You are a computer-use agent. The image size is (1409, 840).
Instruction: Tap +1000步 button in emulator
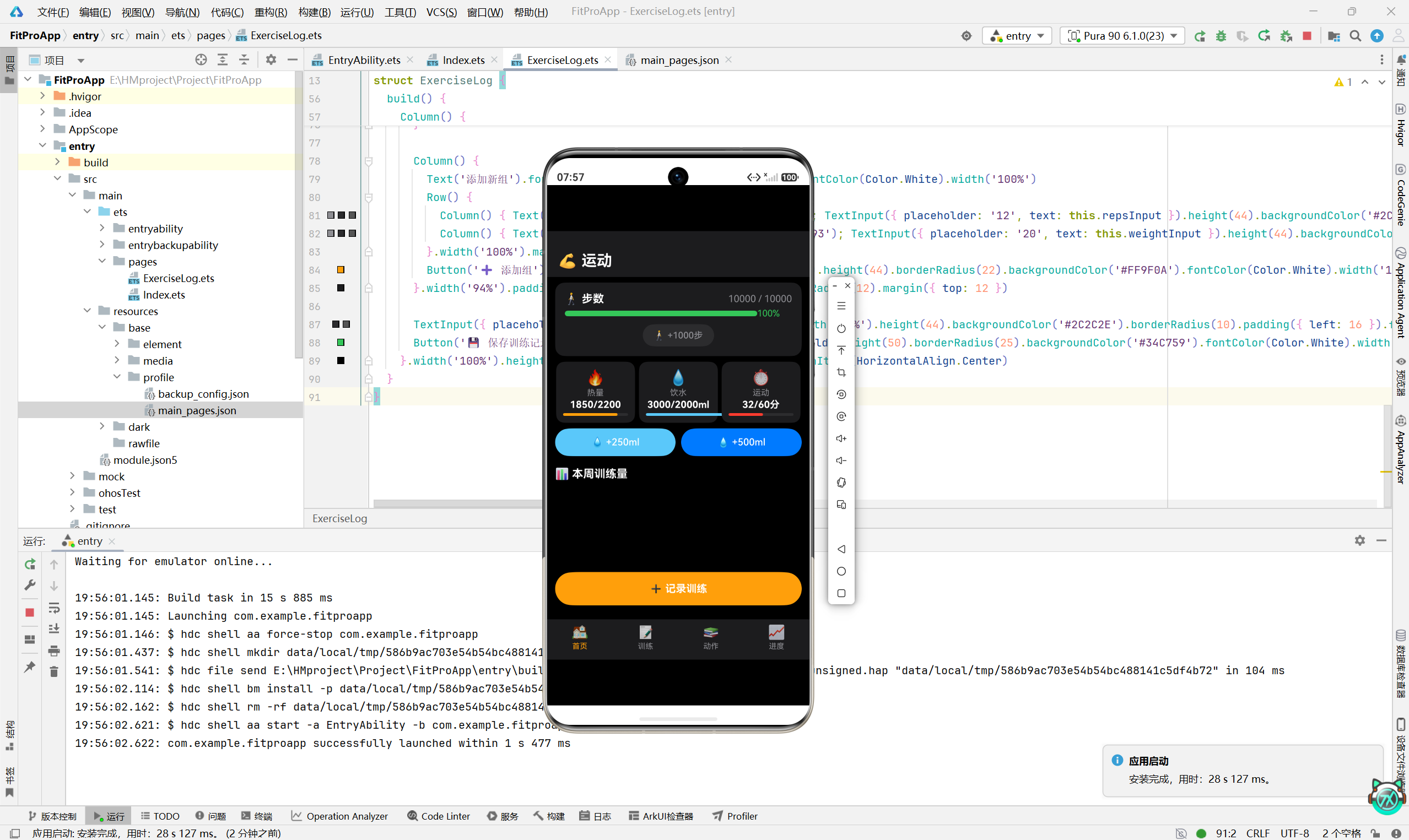(678, 335)
